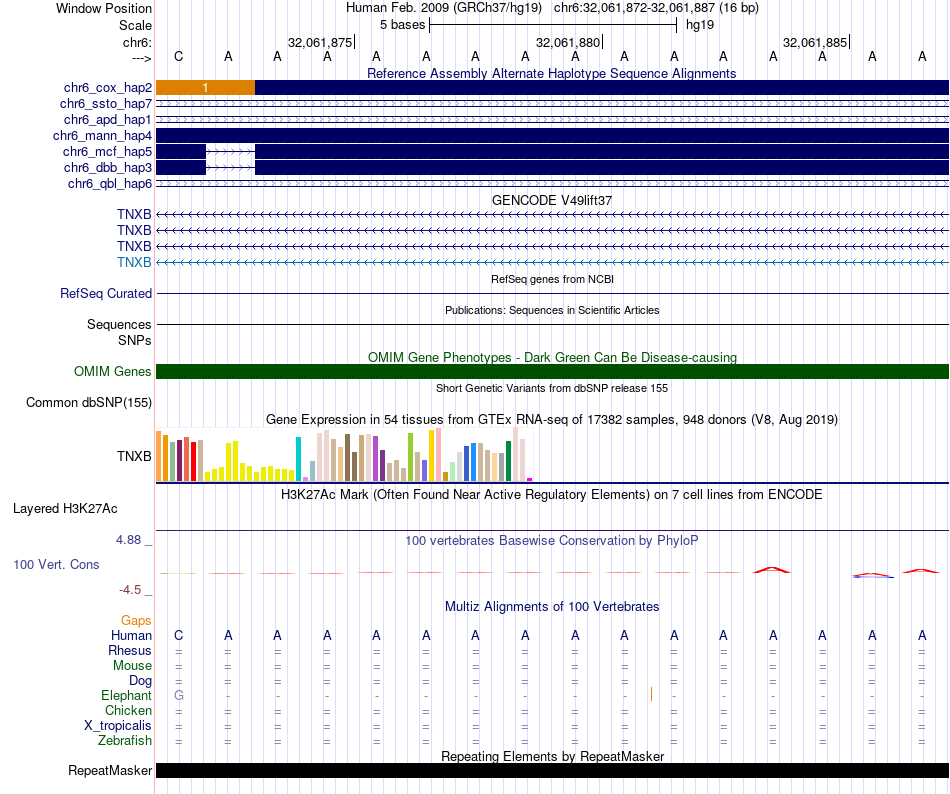Click the Reference Assembly Alternate Haplotype title
Image resolution: width=950 pixels, height=794 pixels.
click(x=552, y=74)
